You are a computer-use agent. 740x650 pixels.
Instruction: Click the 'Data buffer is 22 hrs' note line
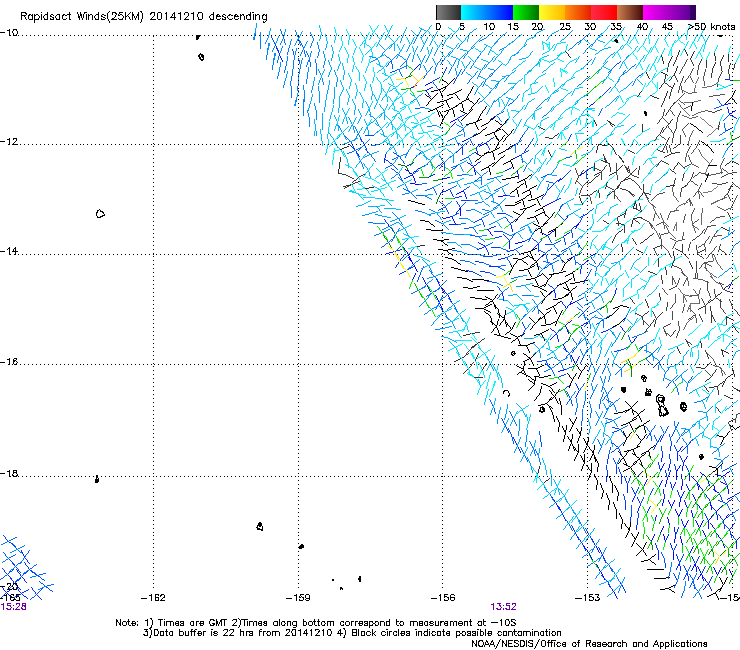click(352, 633)
